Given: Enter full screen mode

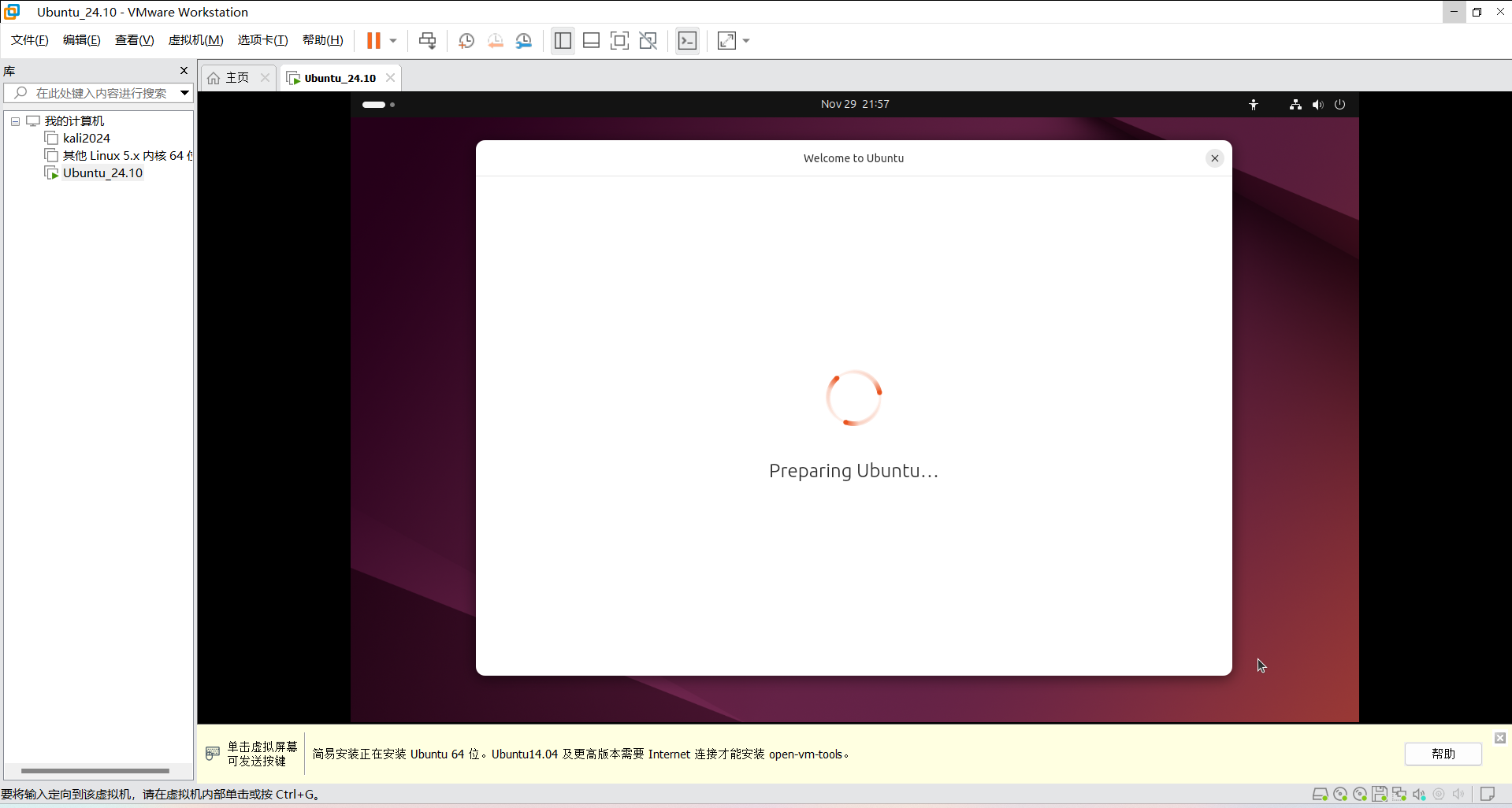Looking at the screenshot, I should point(619,41).
